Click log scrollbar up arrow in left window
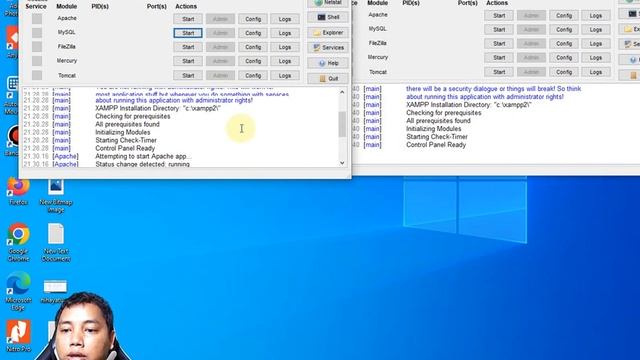 [x=342, y=92]
